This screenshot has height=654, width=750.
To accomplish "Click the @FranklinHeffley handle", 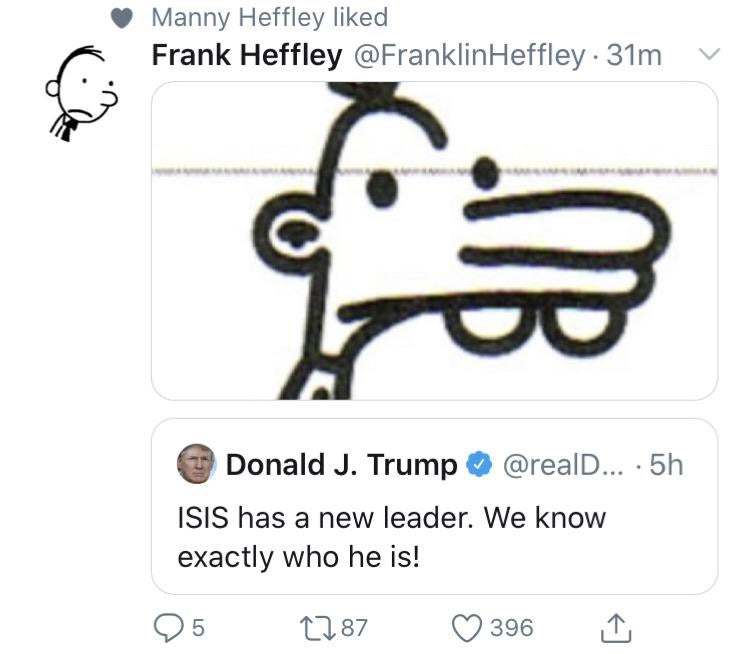I will click(x=469, y=56).
